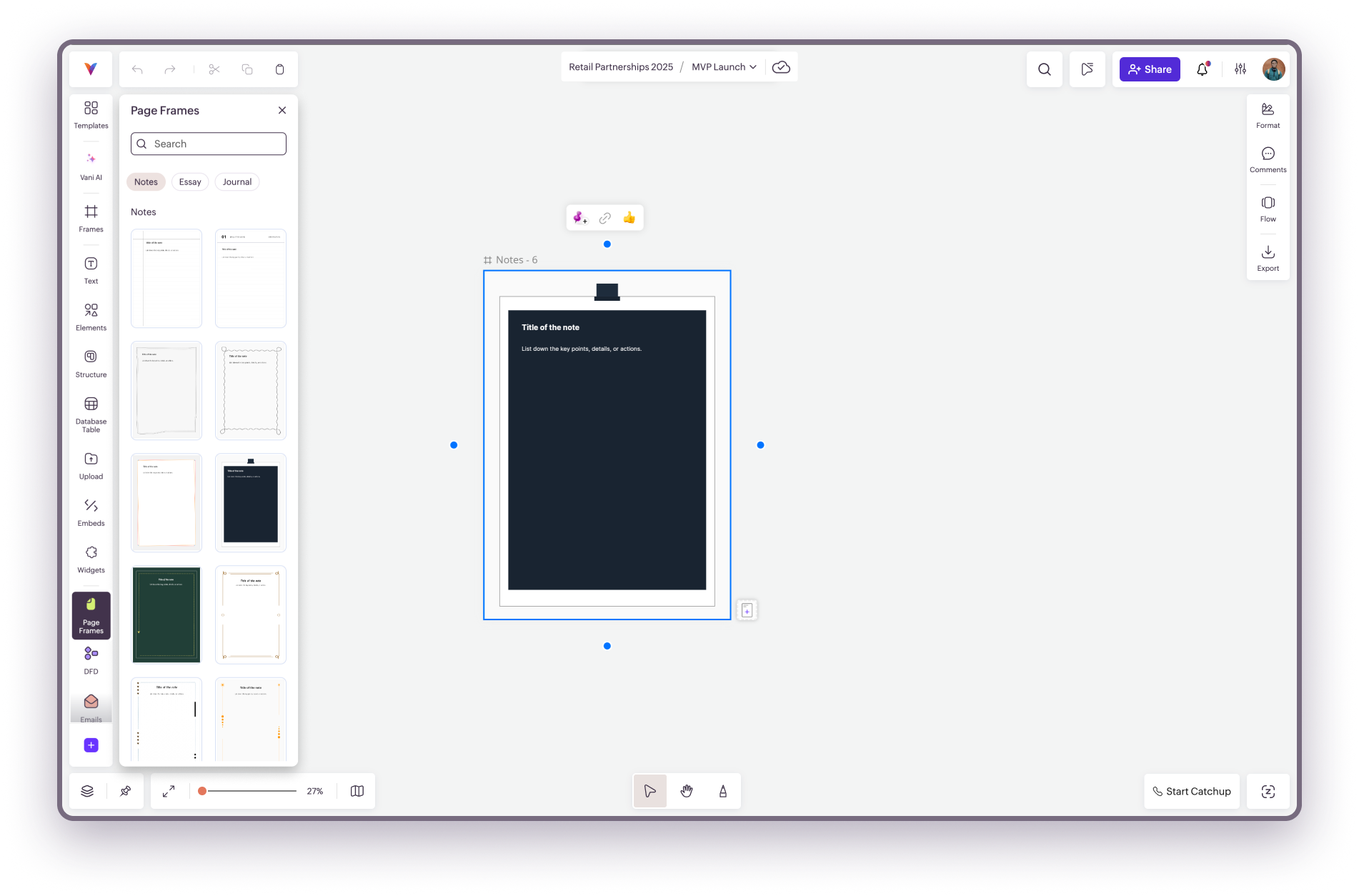Close the Page Frames panel
1359x896 pixels.
(x=282, y=110)
